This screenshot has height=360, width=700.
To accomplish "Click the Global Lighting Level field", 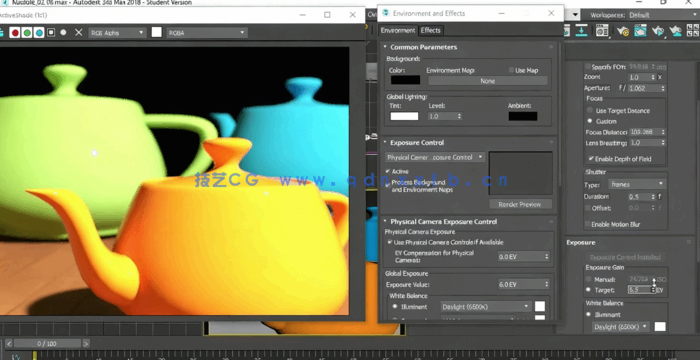I will pos(445,116).
